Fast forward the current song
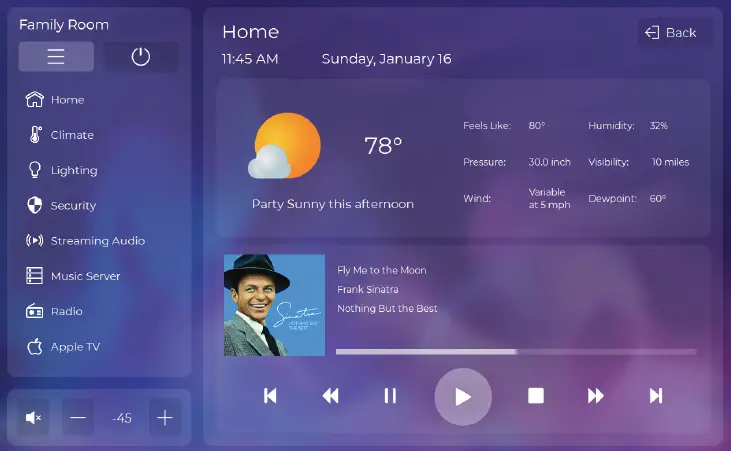The height and width of the screenshot is (451, 731). (x=595, y=396)
